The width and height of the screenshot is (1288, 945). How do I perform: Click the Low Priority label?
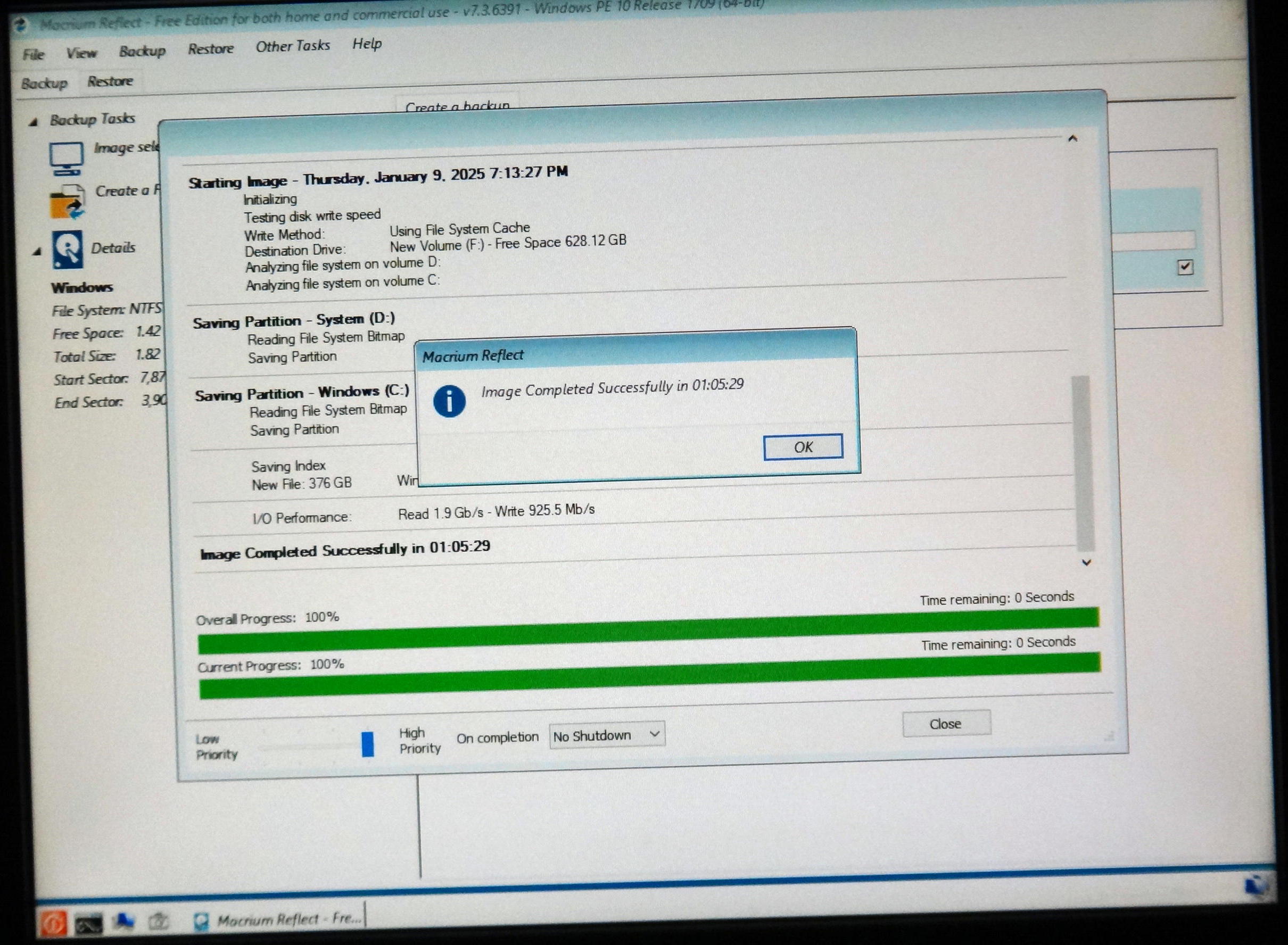(x=216, y=747)
